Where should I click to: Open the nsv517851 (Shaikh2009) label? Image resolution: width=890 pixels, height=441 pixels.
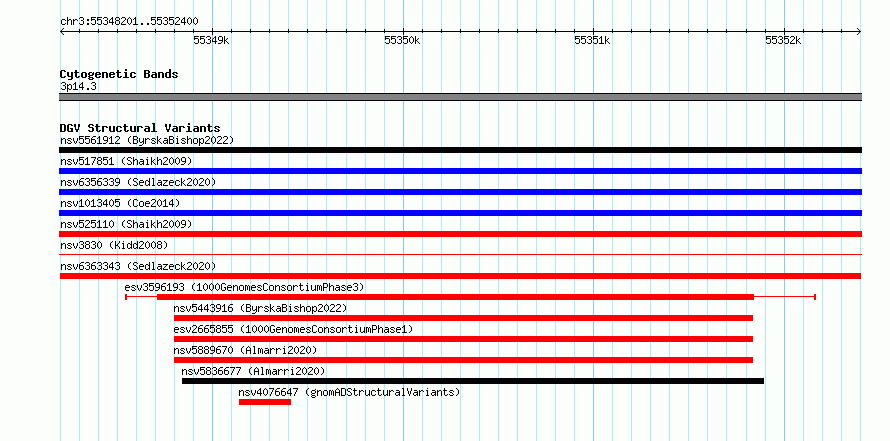[x=126, y=161]
